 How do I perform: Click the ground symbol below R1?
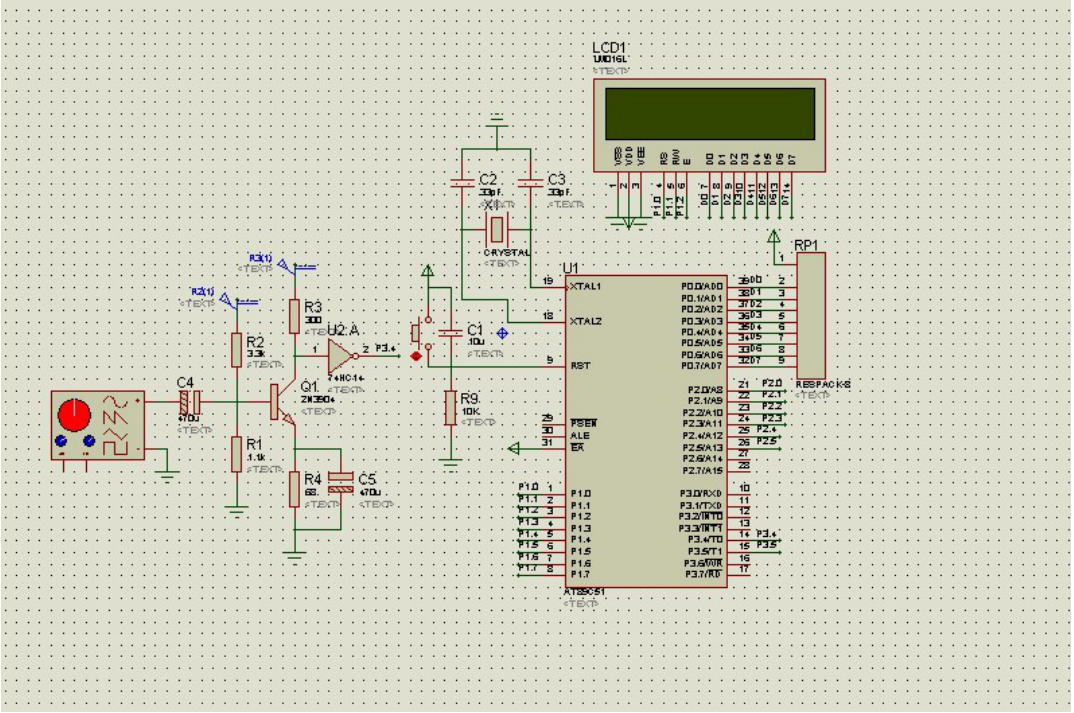tap(236, 510)
